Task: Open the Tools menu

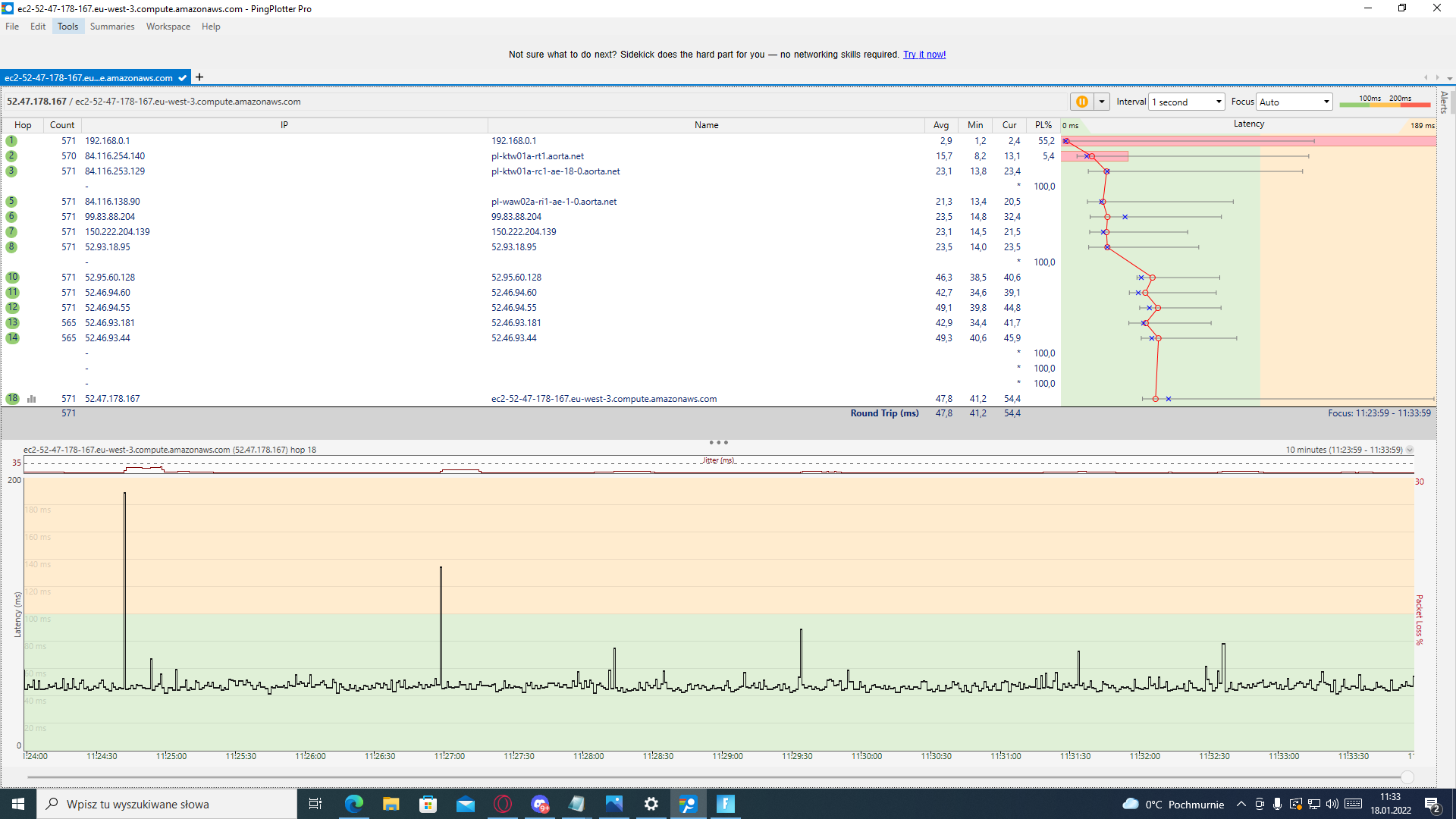Action: coord(67,27)
